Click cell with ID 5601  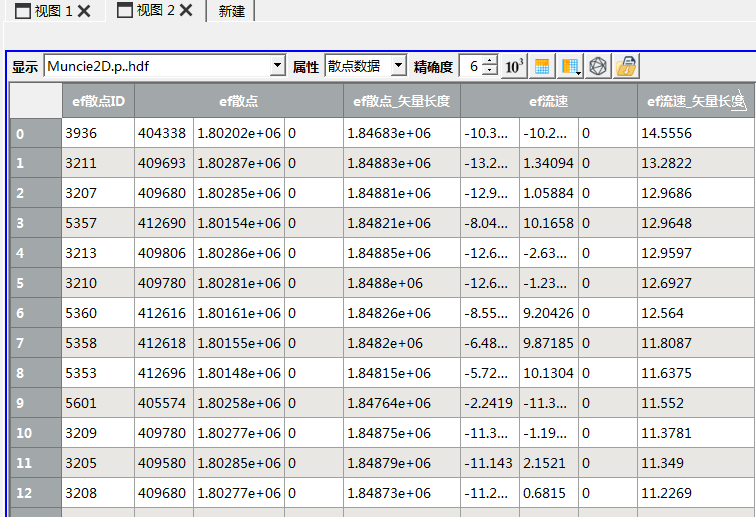[98, 403]
